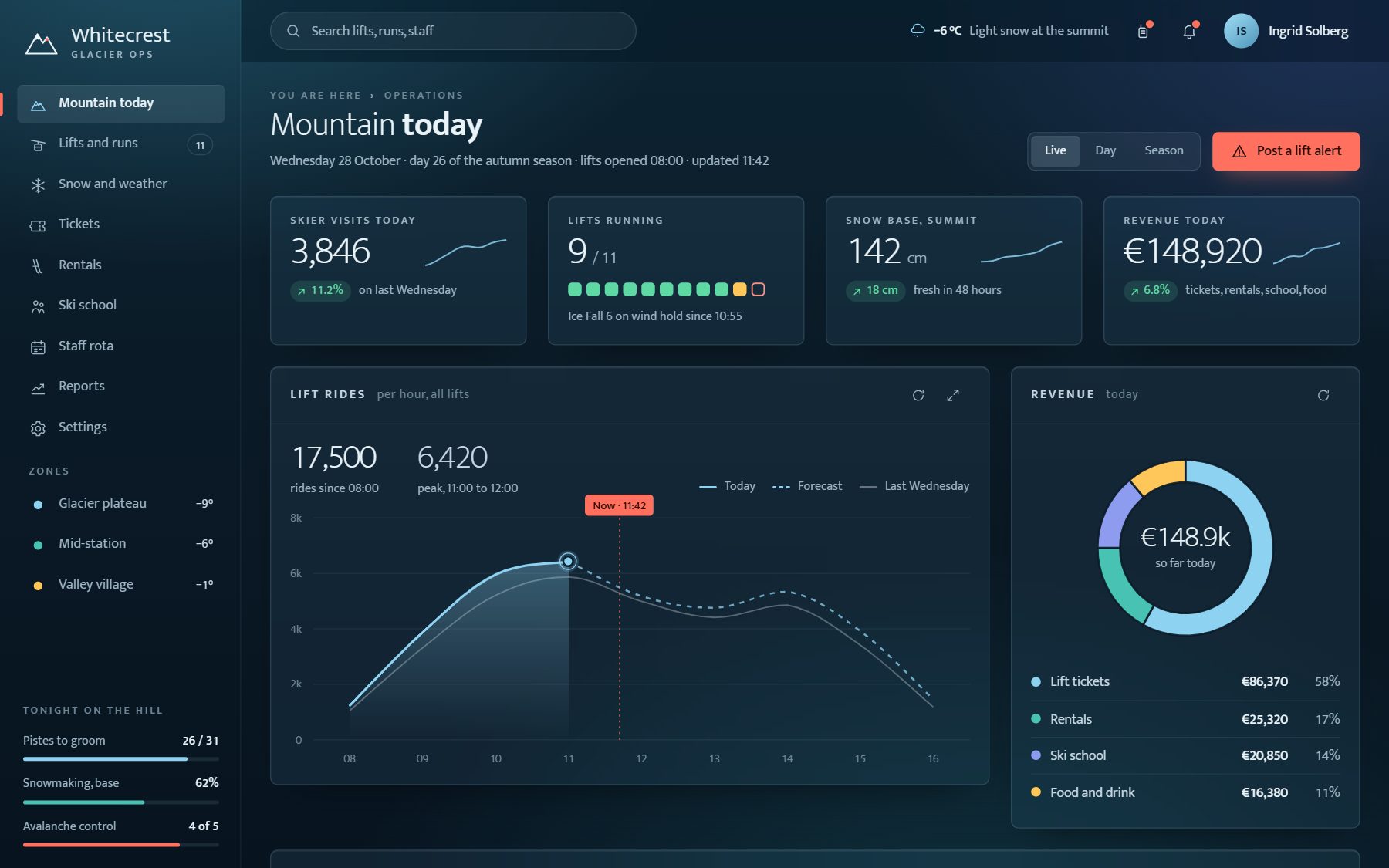Expand the Lift Rides chart to fullscreen

click(x=953, y=395)
